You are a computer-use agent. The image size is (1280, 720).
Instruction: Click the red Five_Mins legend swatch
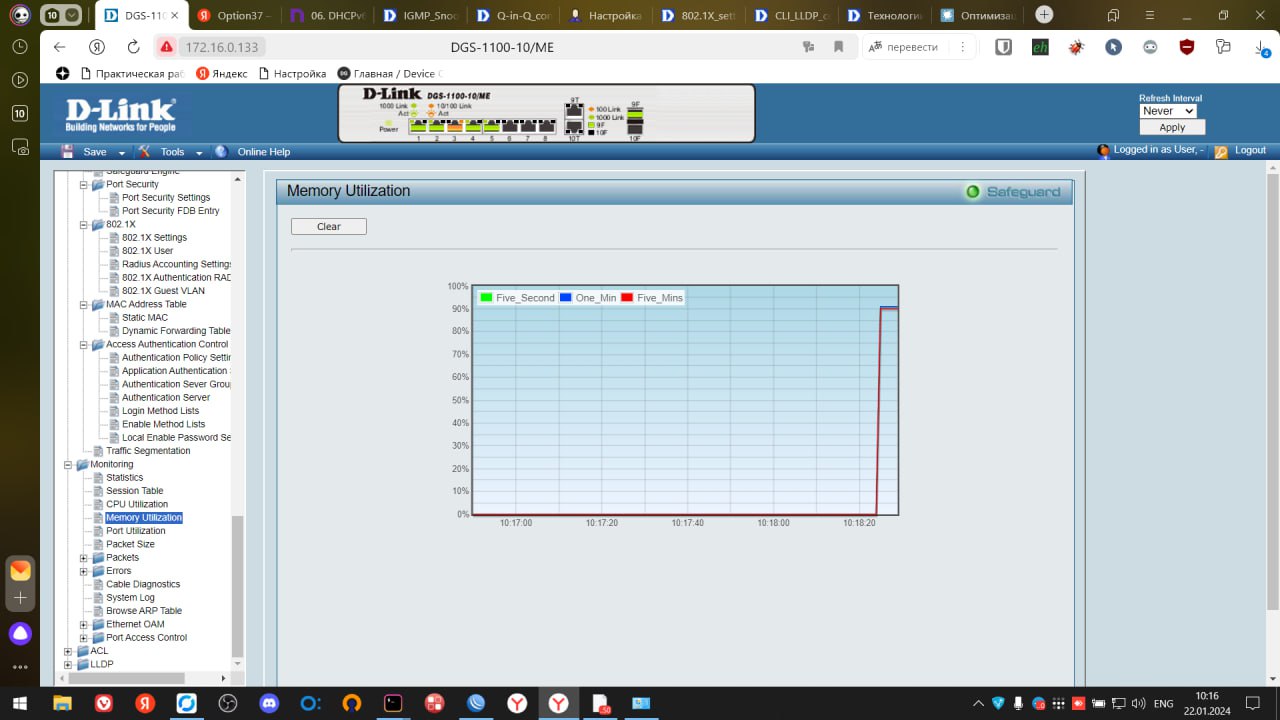[627, 297]
